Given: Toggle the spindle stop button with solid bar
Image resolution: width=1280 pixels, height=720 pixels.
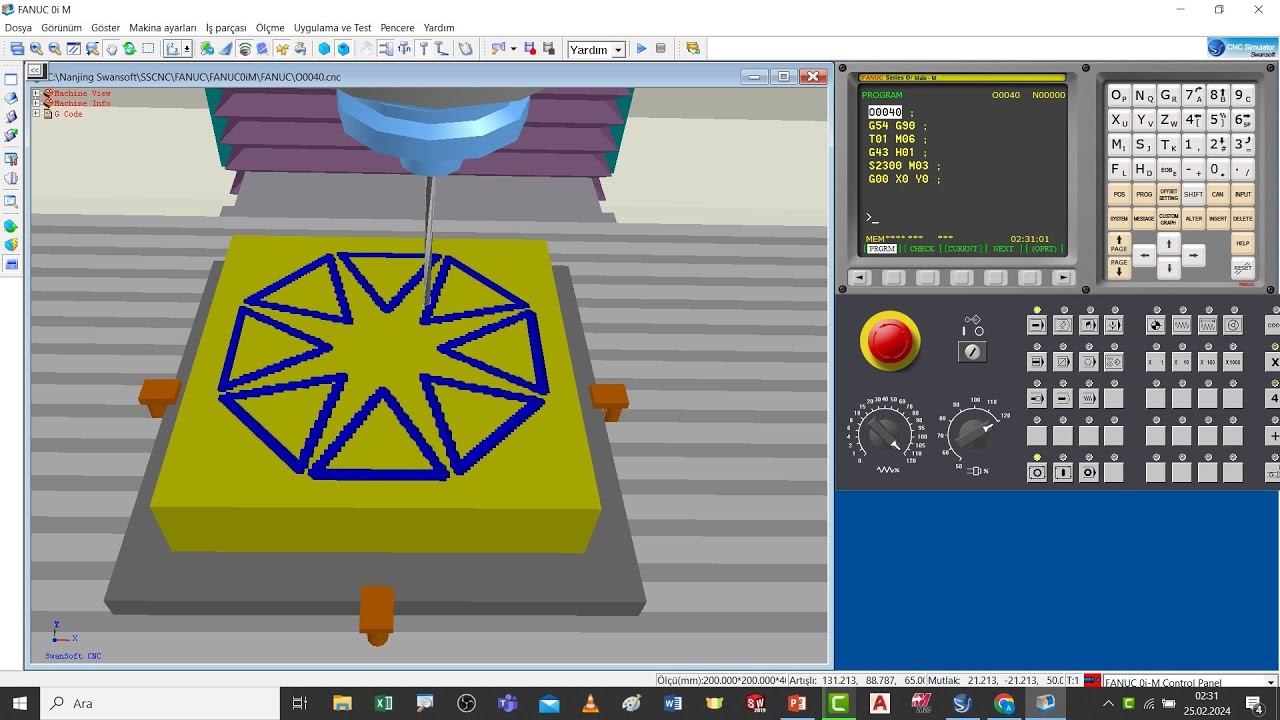Looking at the screenshot, I should (x=1063, y=472).
